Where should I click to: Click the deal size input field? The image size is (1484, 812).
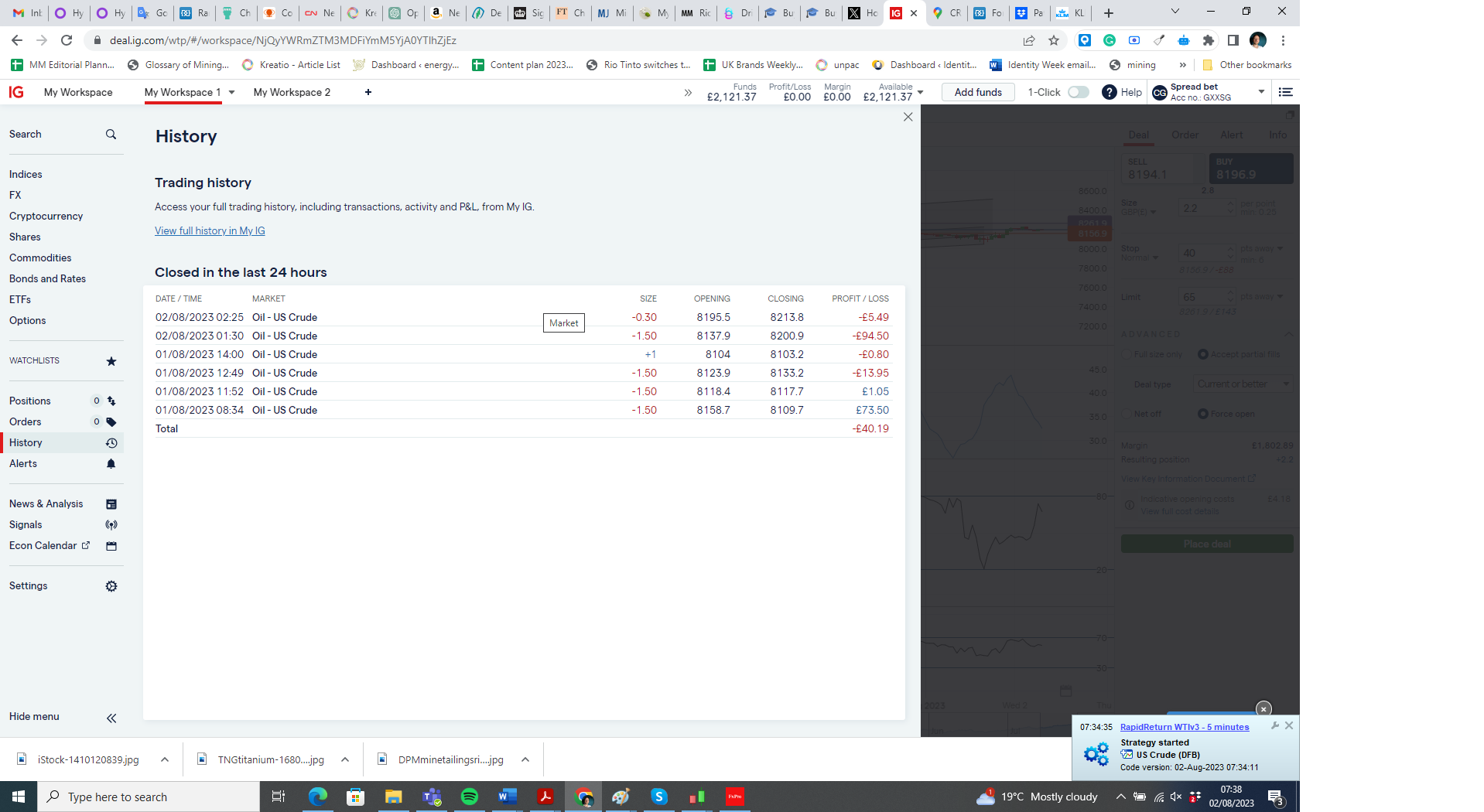point(1206,208)
